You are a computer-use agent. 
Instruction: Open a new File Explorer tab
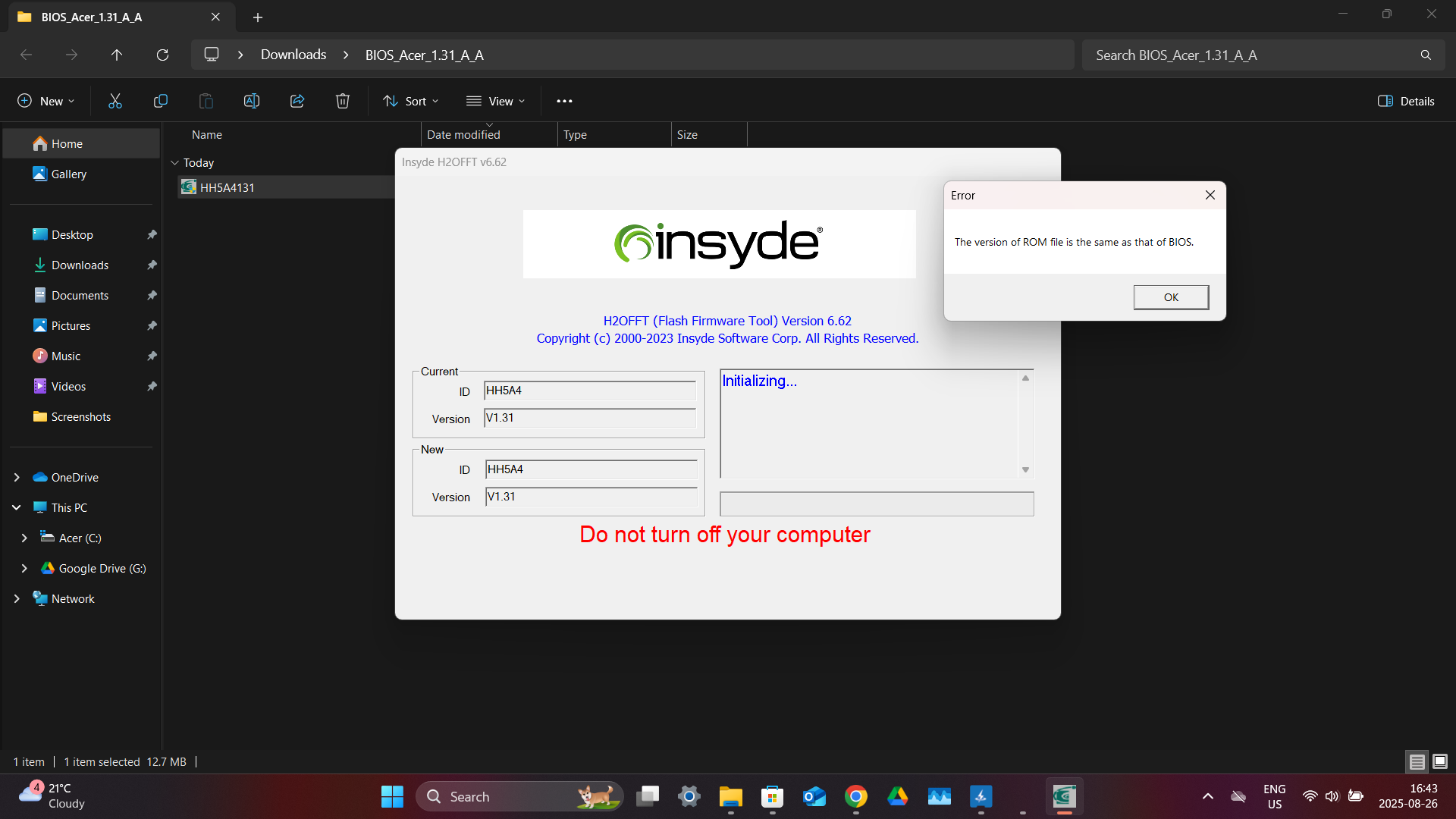coord(258,17)
